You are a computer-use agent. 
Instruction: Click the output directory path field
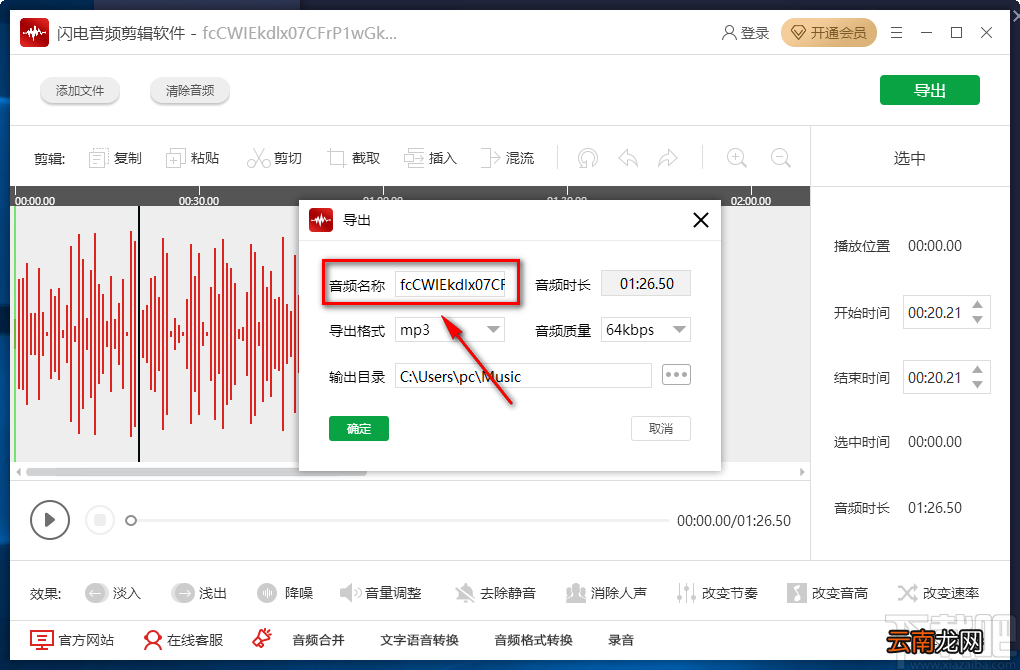point(523,376)
